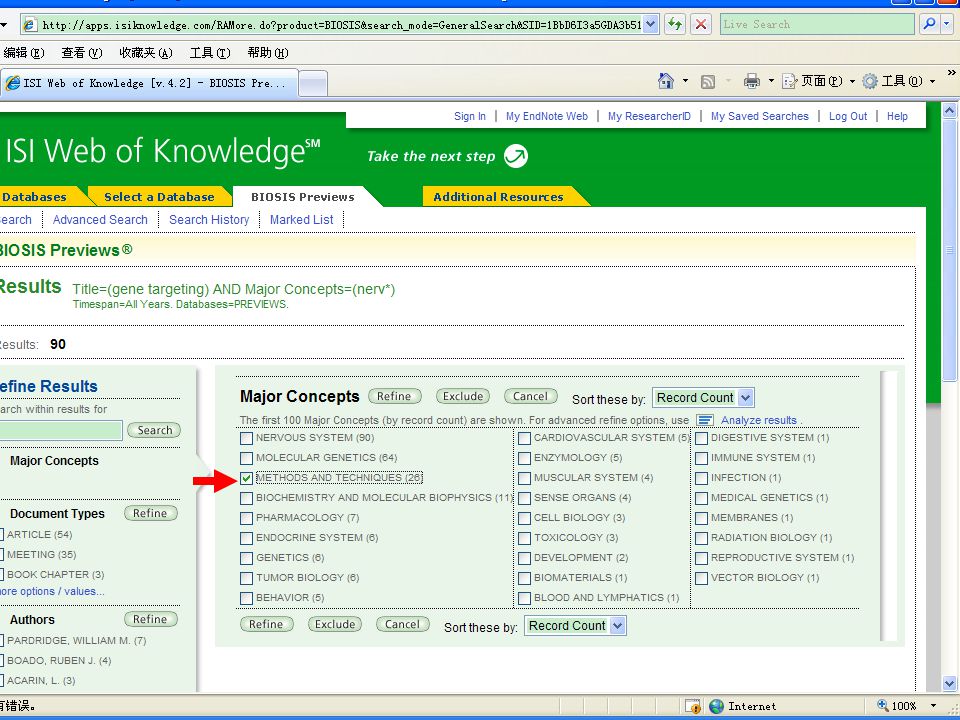The height and width of the screenshot is (720, 960).
Task: Open the 帮助(H) menu
Action: pyautogui.click(x=268, y=53)
